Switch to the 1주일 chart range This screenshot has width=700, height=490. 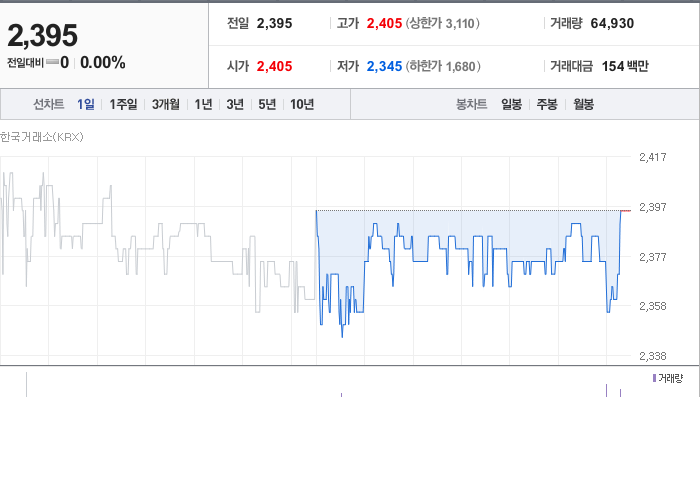pyautogui.click(x=123, y=104)
